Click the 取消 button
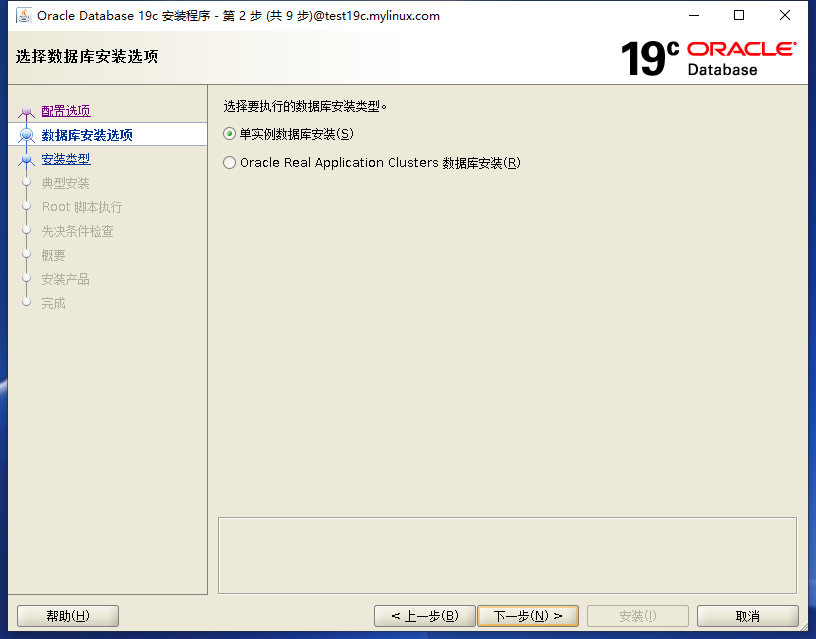Screen dimensions: 816x639 (747, 616)
